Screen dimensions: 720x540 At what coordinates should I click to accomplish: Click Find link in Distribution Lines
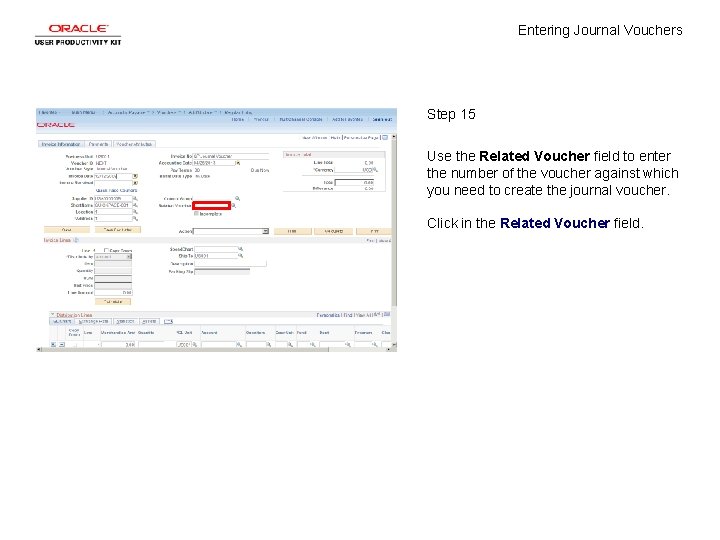(348, 315)
